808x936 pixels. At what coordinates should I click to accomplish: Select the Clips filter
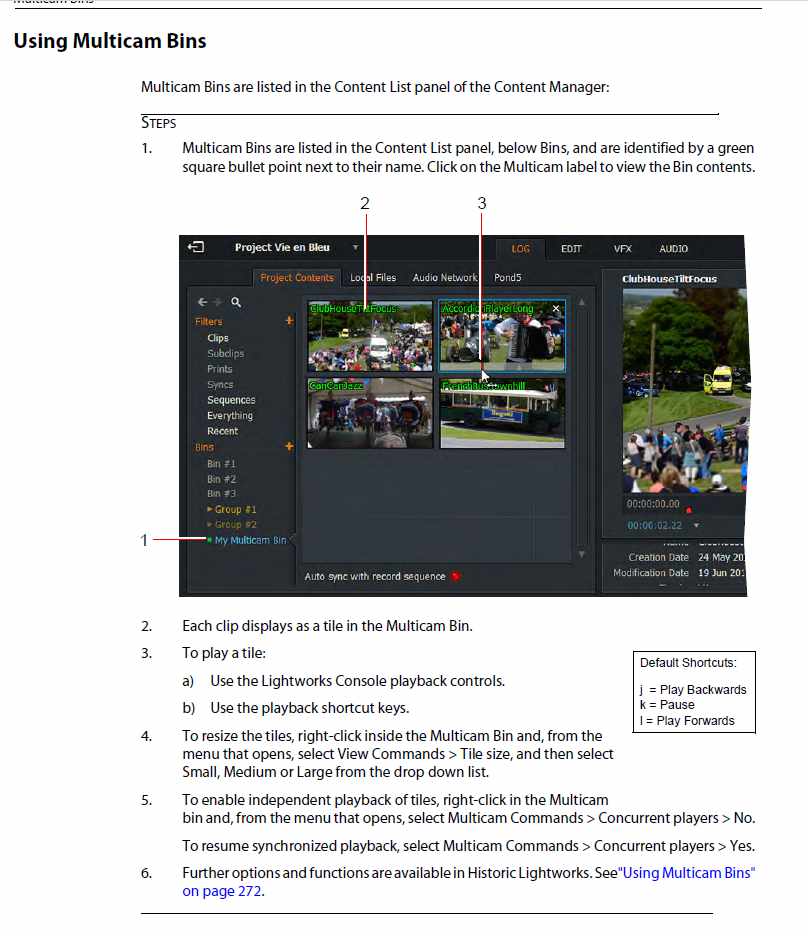click(x=218, y=338)
